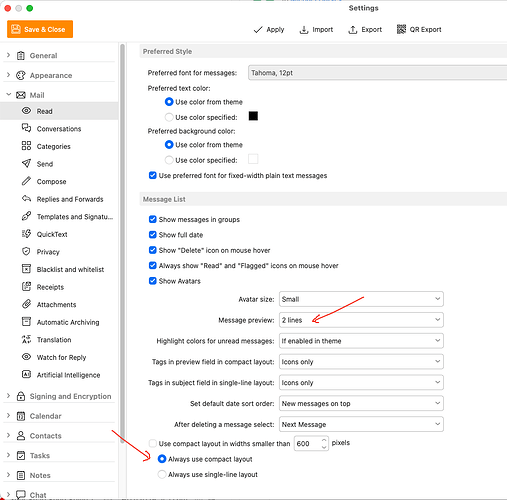Disable the Show Avatars checkbox
Screen dimensions: 507x500
coord(153,281)
